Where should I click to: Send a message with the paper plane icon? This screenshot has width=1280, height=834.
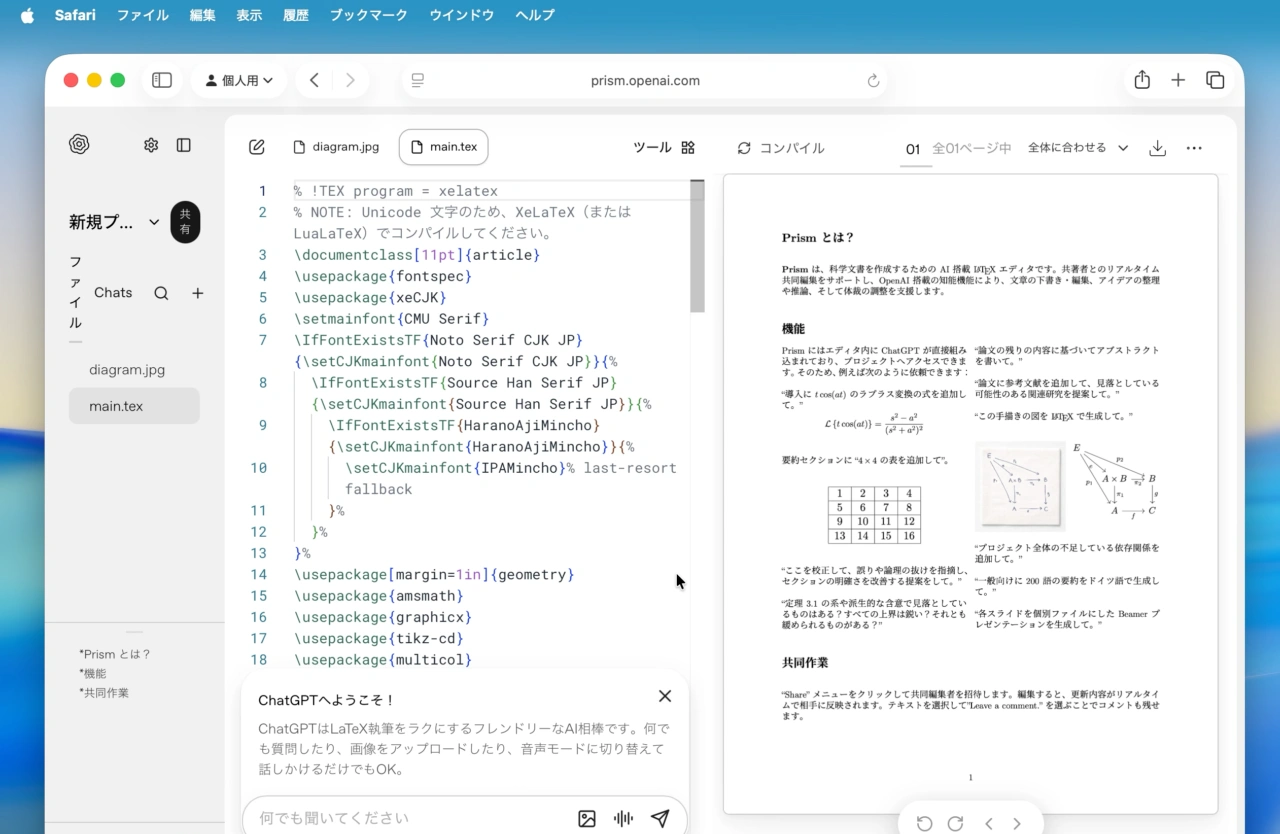[659, 818]
